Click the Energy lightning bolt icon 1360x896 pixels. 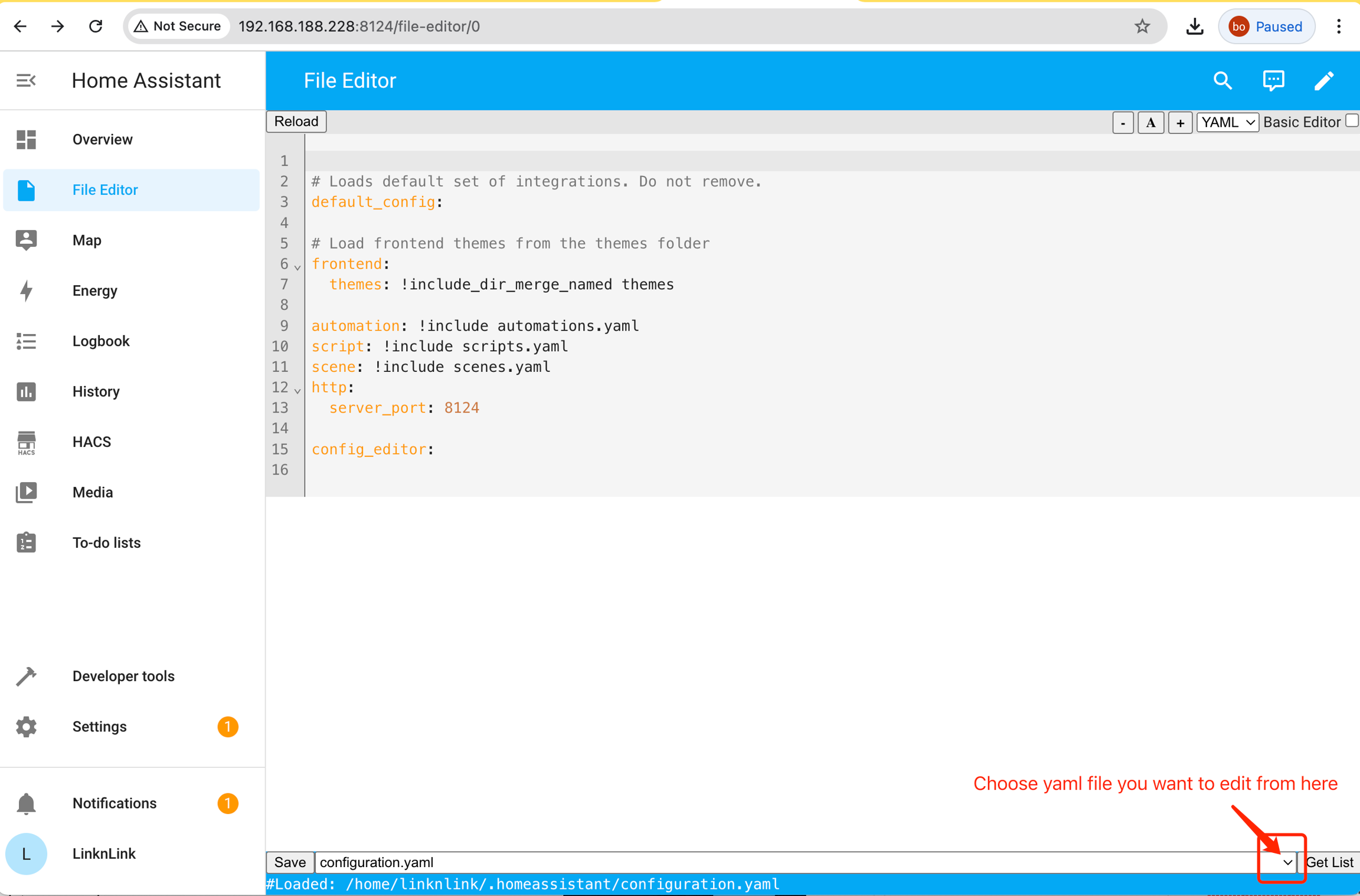pos(26,291)
